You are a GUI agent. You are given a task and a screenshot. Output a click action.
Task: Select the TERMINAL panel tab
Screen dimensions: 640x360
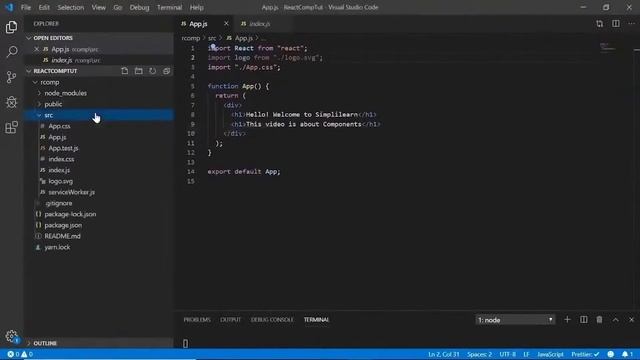(x=316, y=320)
